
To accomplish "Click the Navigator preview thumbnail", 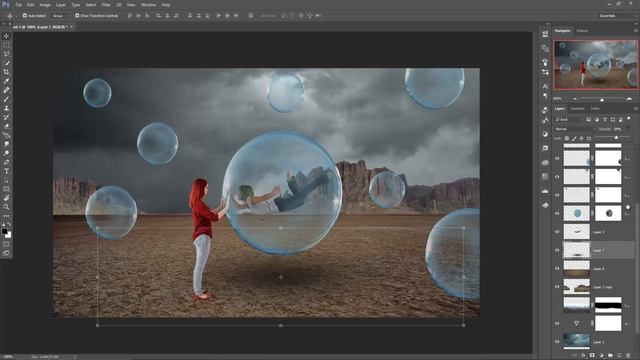I will 595,64.
